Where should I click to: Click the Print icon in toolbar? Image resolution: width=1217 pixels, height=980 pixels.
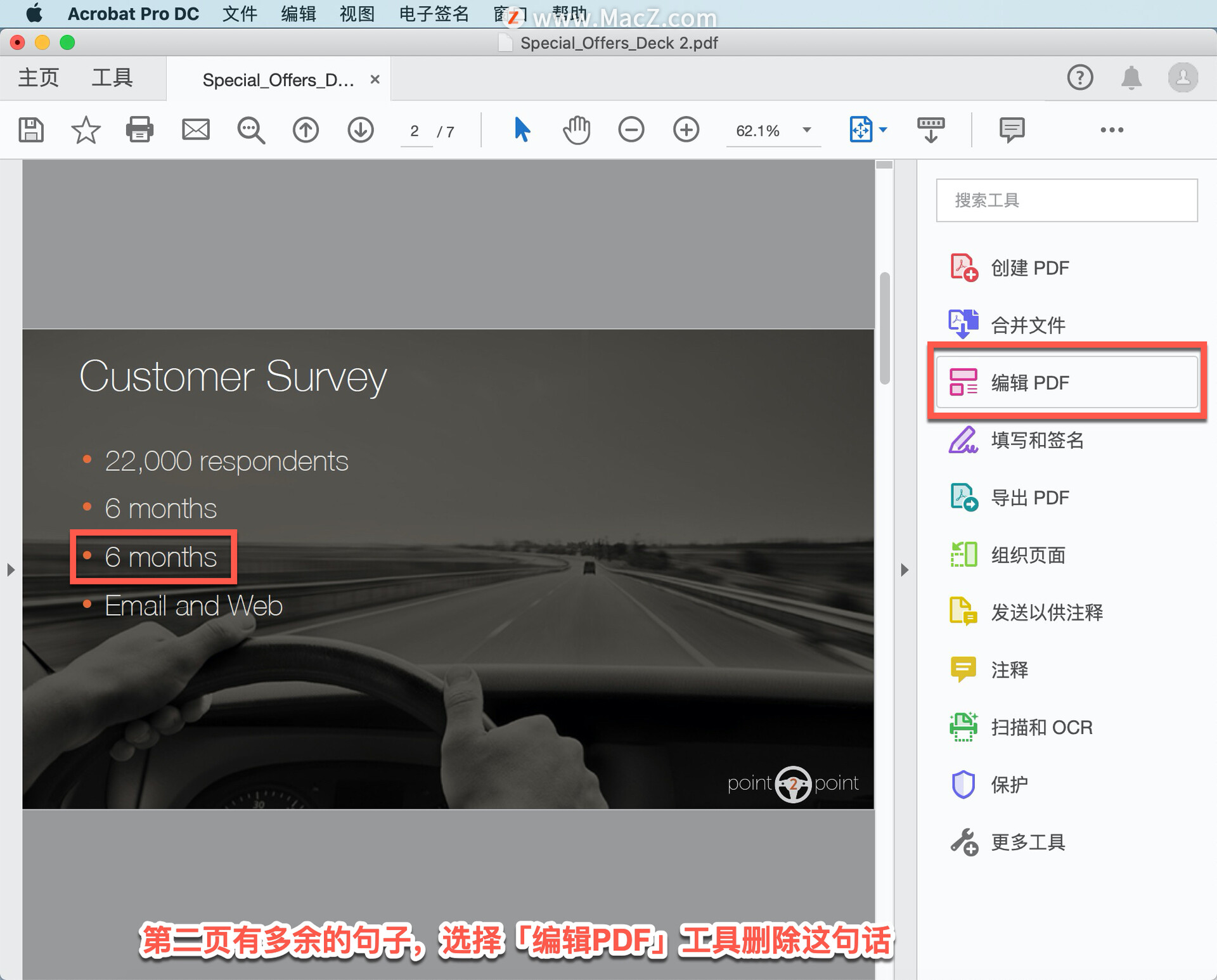click(x=139, y=130)
